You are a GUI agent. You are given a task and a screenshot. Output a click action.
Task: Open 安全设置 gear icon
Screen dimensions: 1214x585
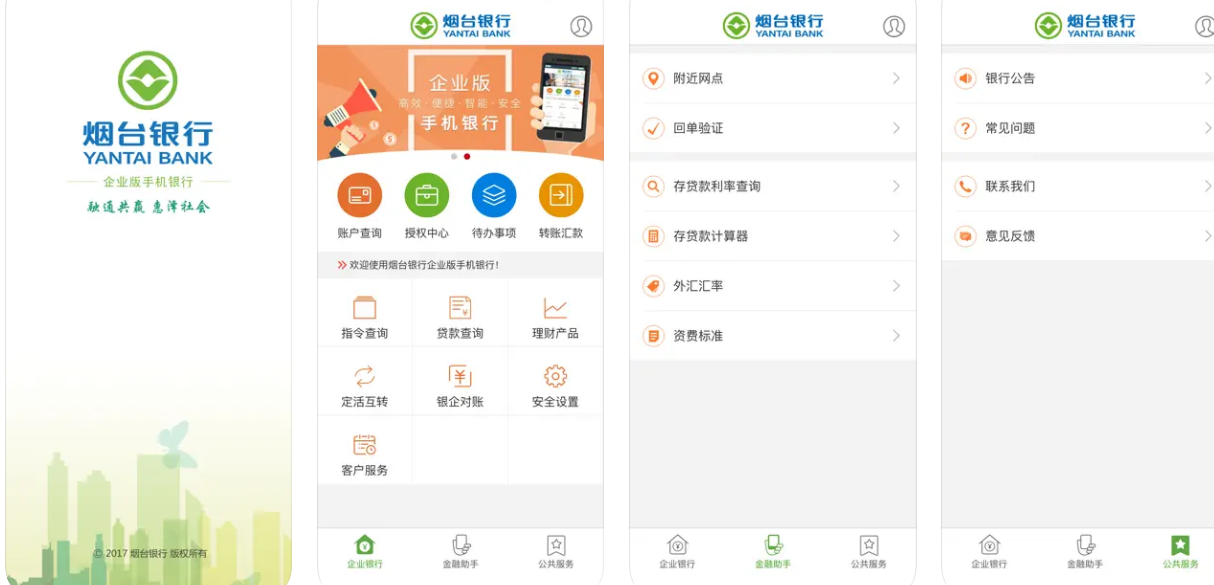coord(555,376)
